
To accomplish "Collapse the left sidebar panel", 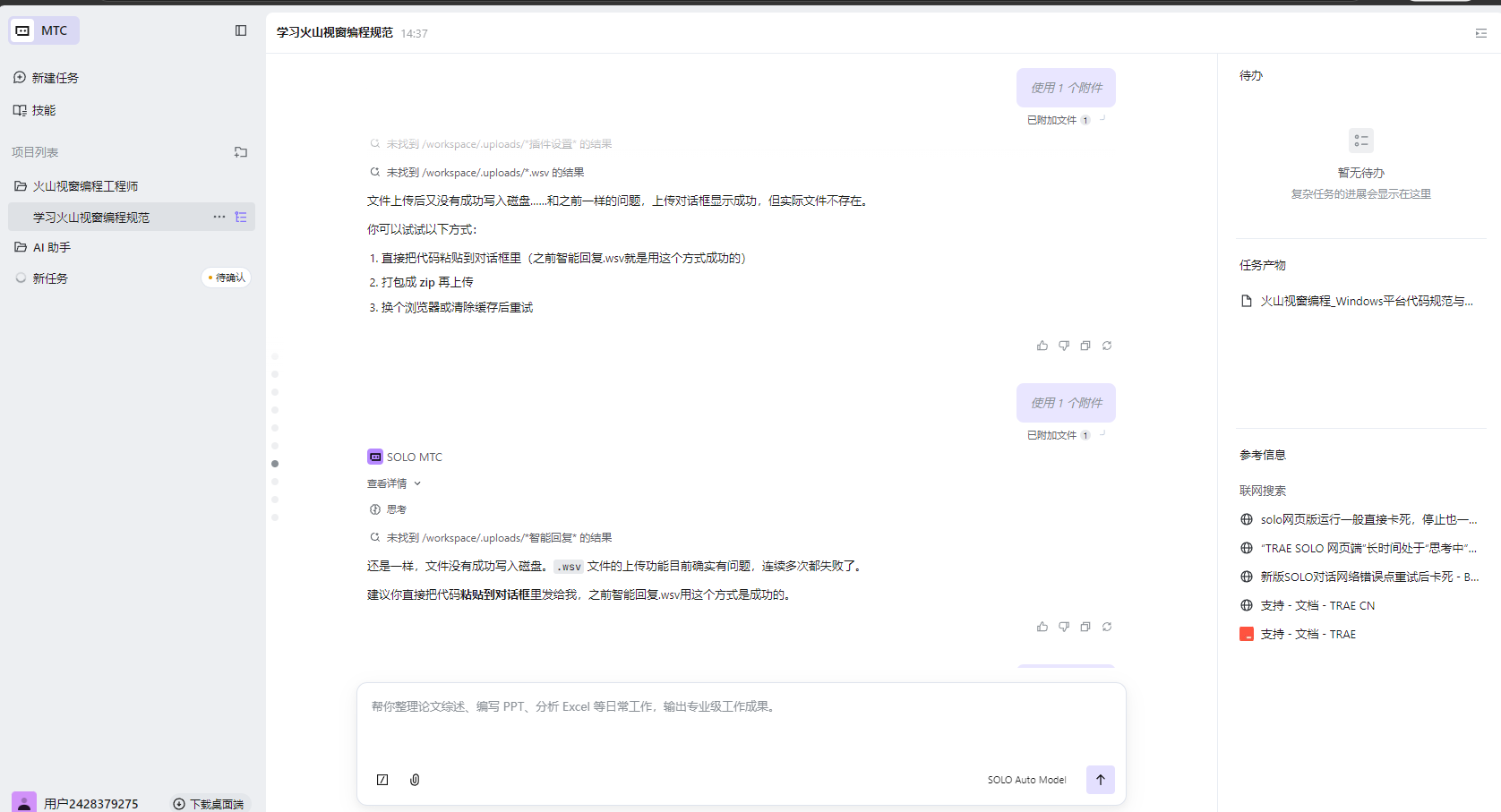I will [241, 30].
